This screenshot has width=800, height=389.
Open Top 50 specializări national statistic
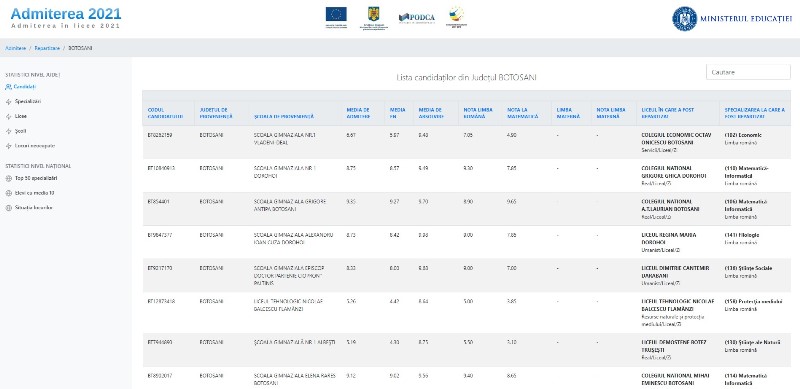36,179
